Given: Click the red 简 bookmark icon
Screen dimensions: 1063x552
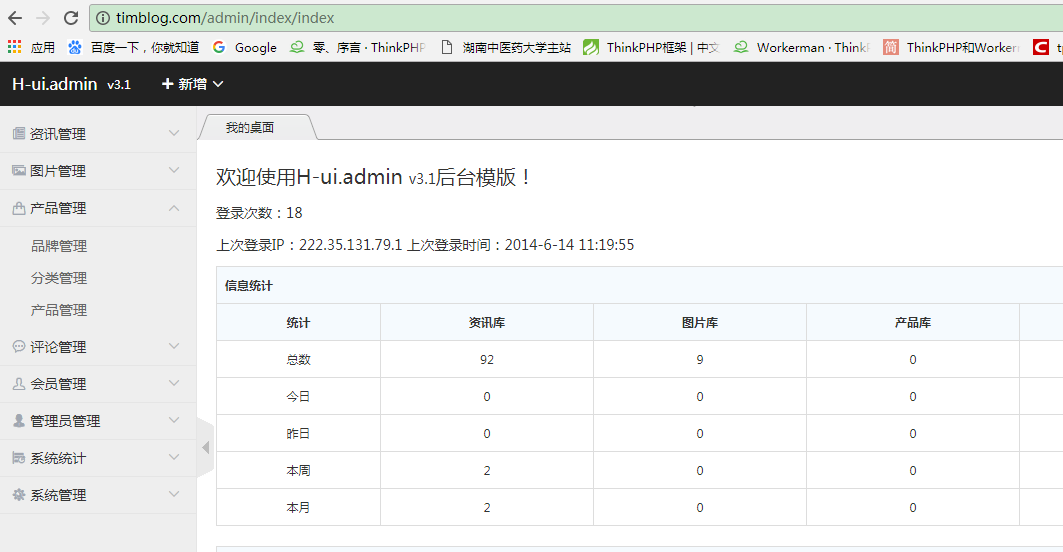Looking at the screenshot, I should [891, 47].
